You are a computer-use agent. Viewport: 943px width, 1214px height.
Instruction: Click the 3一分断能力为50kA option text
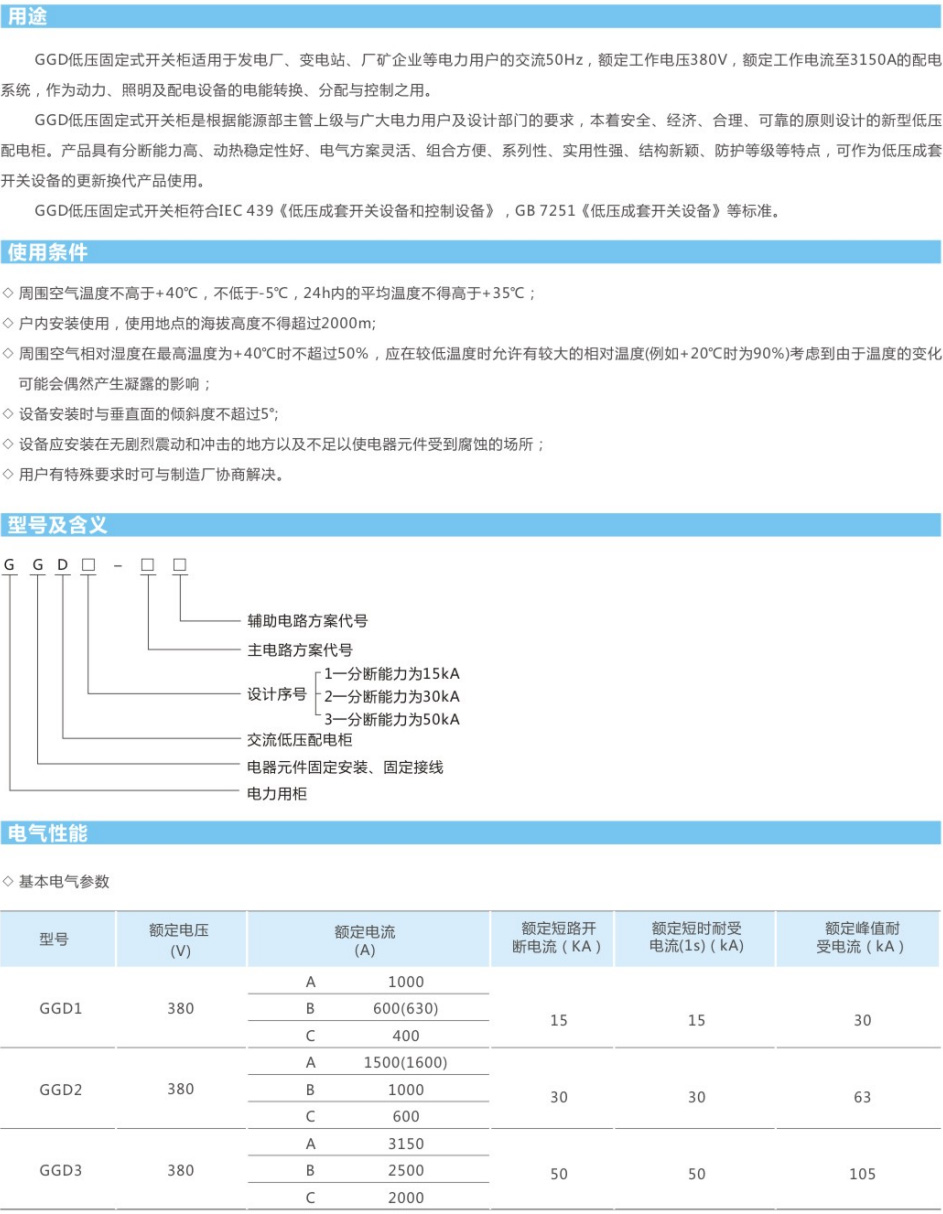coord(391,719)
